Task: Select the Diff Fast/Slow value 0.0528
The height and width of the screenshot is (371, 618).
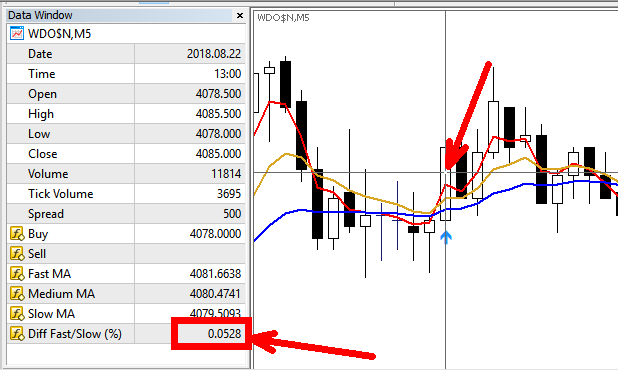Action: (225, 334)
